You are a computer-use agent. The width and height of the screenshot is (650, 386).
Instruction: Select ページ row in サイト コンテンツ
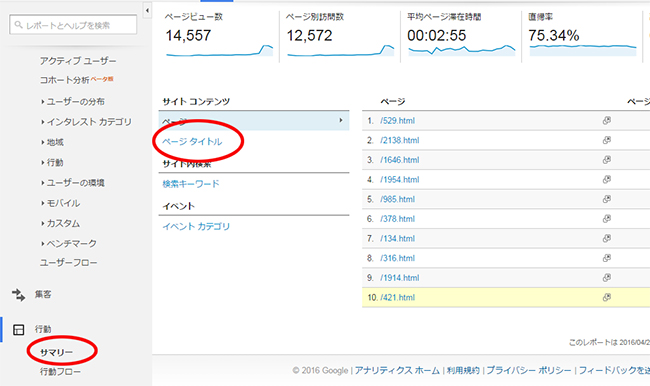(x=254, y=121)
